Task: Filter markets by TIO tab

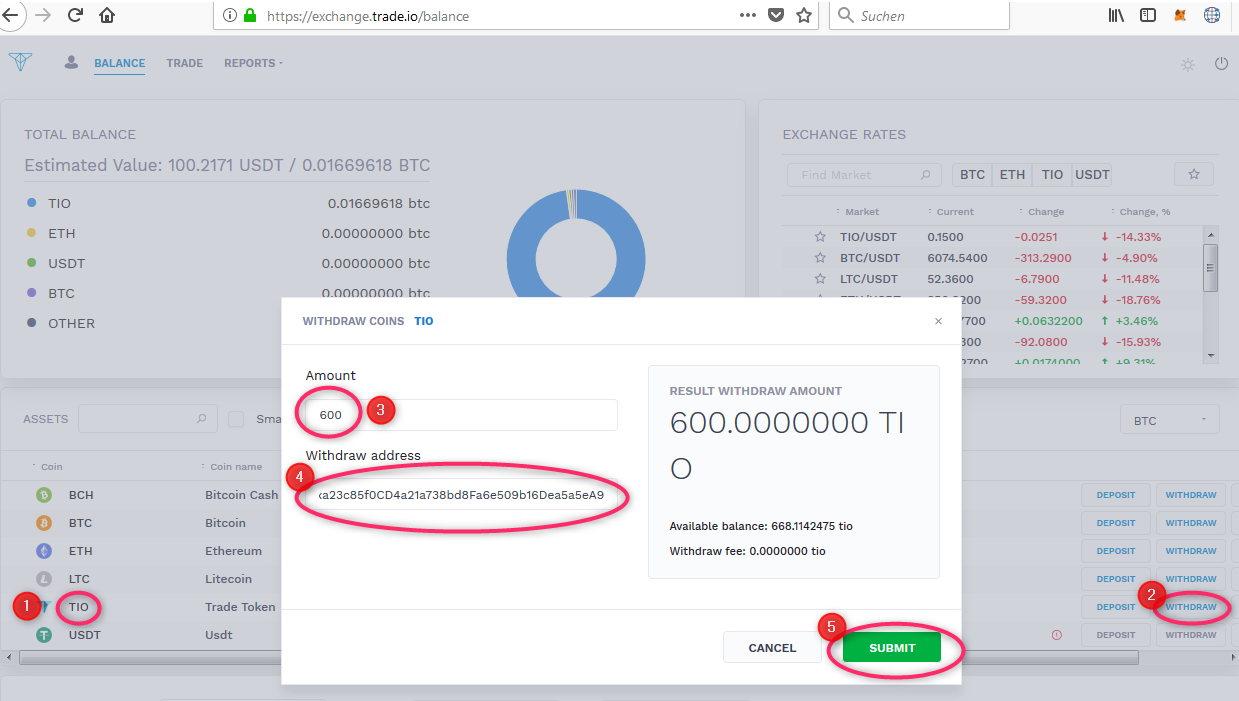Action: click(1052, 174)
